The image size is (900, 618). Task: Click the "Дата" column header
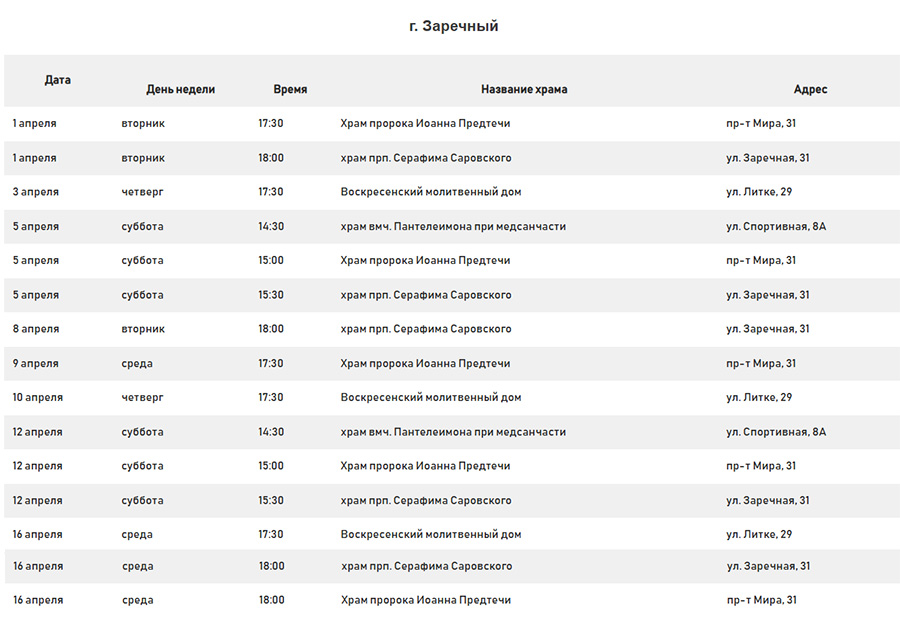coord(58,80)
